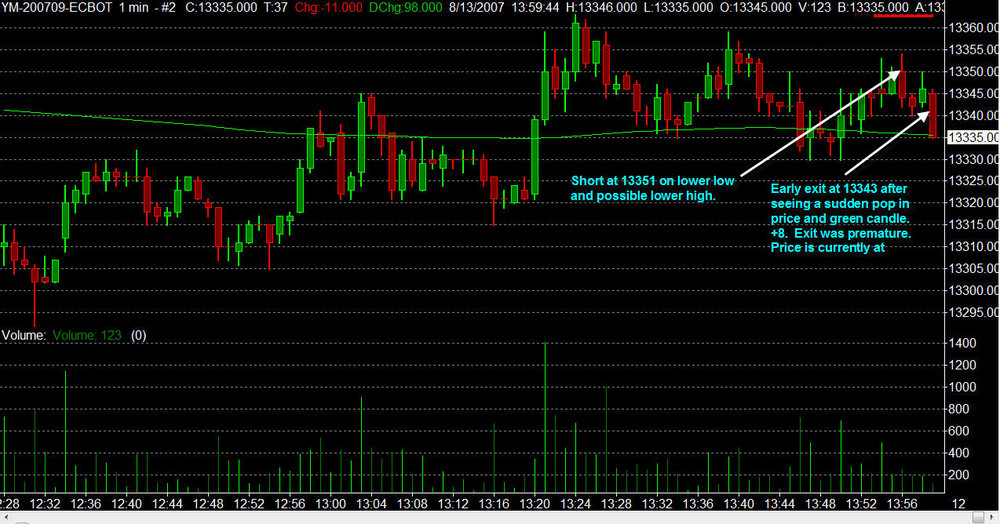
Task: Click the horizontal scrollbar thumb below the chart
Action: pyautogui.click(x=978, y=517)
